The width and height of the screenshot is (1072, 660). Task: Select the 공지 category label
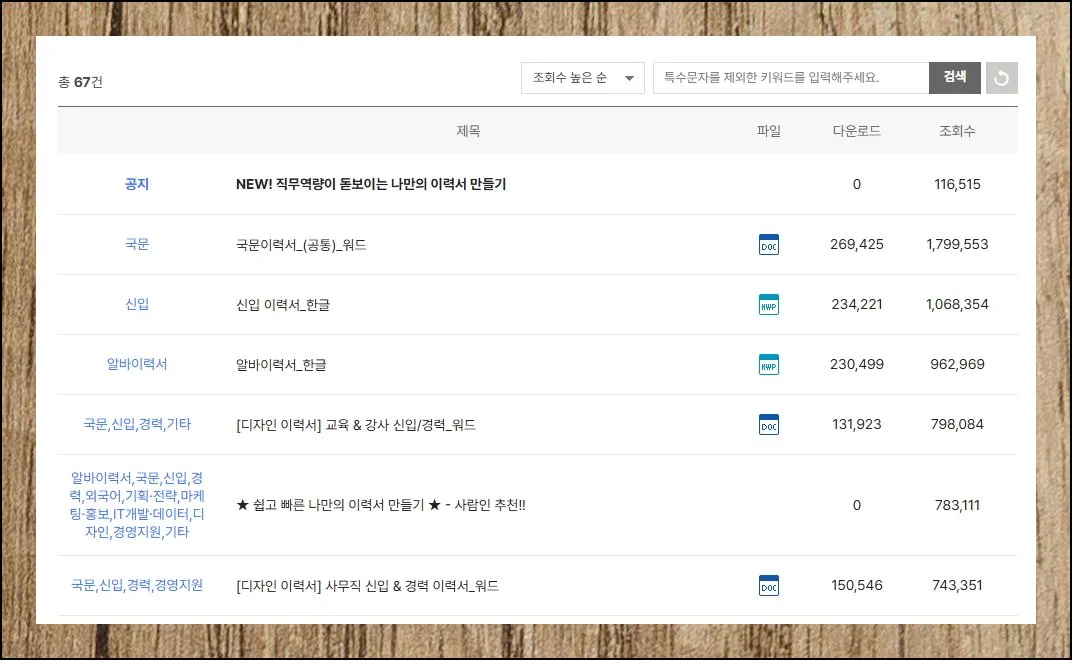pos(137,184)
